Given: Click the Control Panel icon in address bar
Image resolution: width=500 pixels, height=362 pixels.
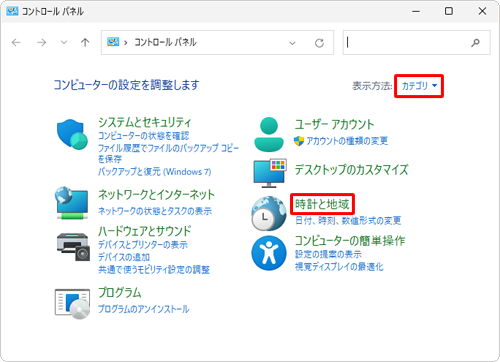Looking at the screenshot, I should pyautogui.click(x=113, y=42).
